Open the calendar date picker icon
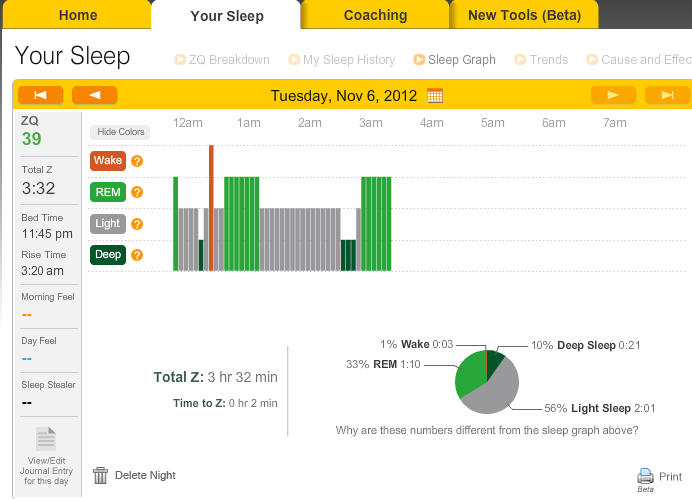The image size is (692, 499). (435, 96)
